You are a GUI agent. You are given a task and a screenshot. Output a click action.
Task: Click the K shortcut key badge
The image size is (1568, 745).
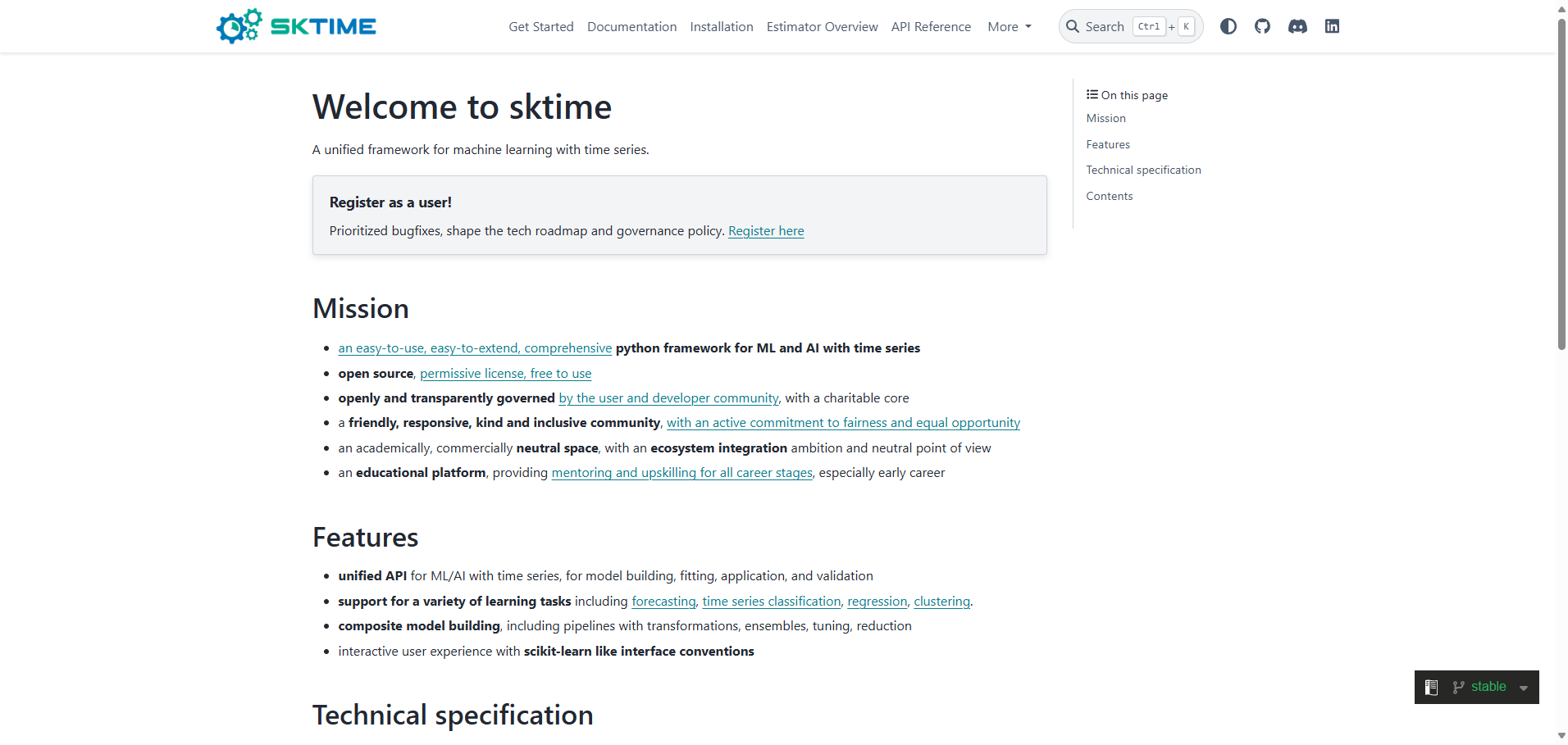coord(1186,26)
